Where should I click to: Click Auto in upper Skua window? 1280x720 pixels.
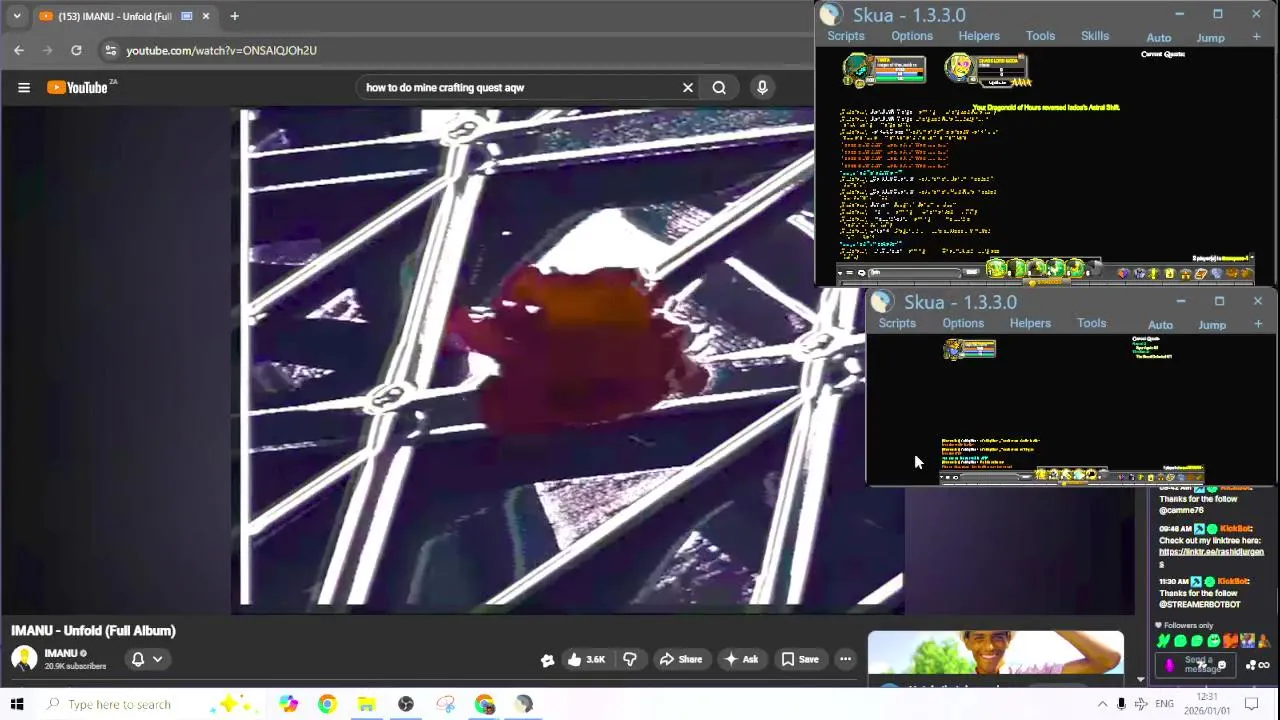[1158, 38]
